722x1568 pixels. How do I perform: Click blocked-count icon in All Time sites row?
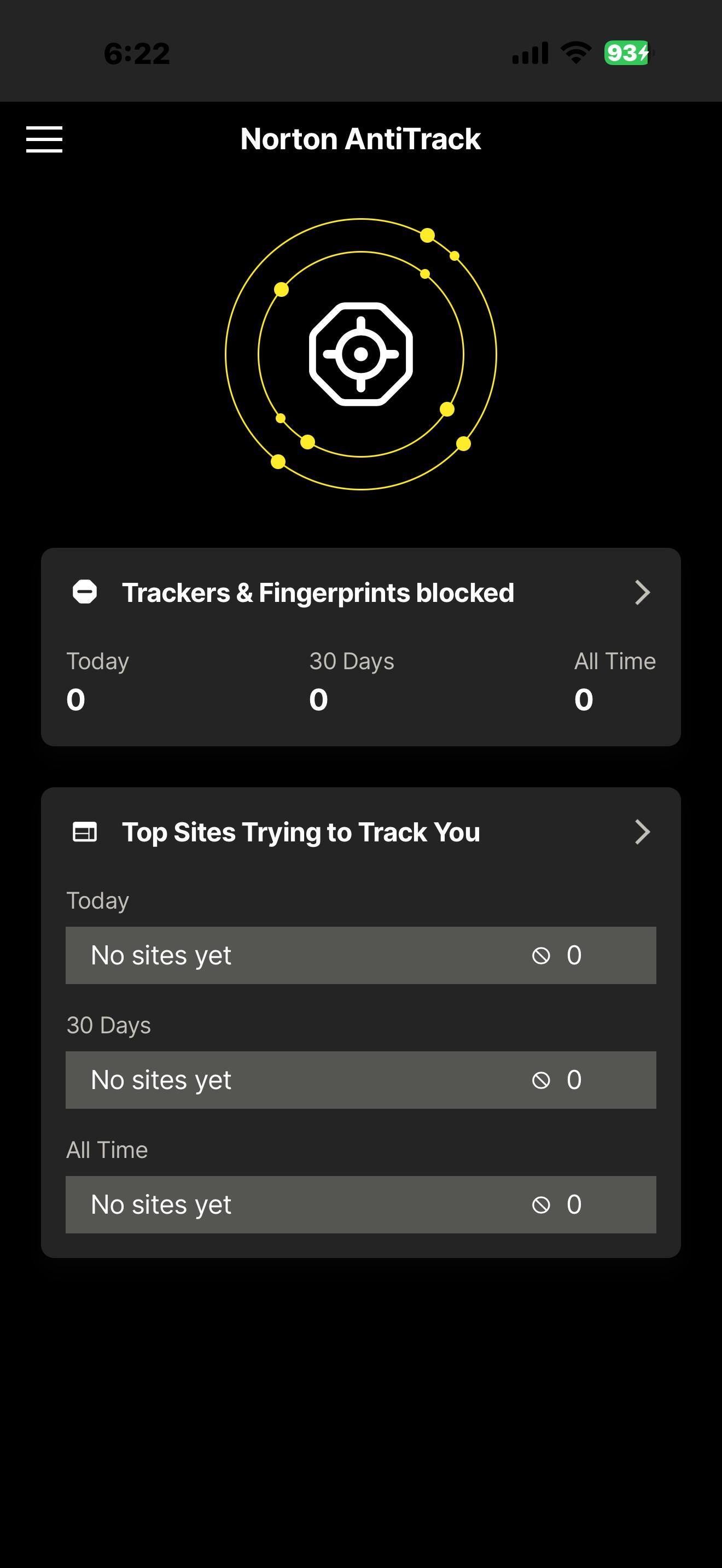540,1204
